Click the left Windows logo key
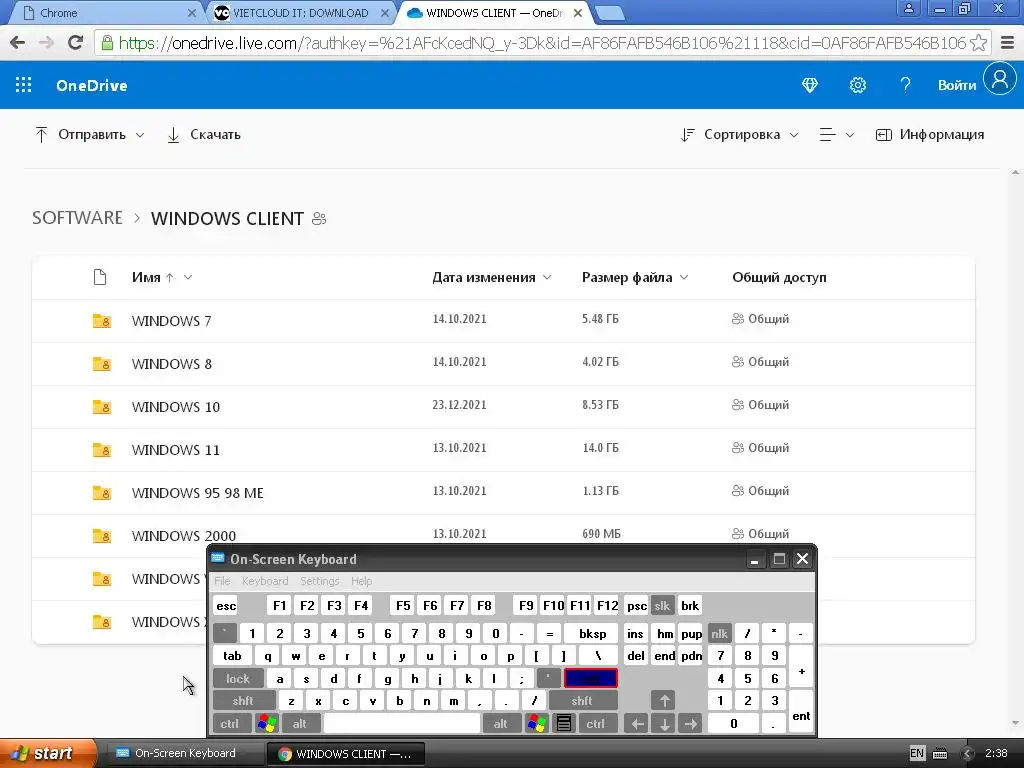This screenshot has height=768, width=1024. [x=266, y=724]
